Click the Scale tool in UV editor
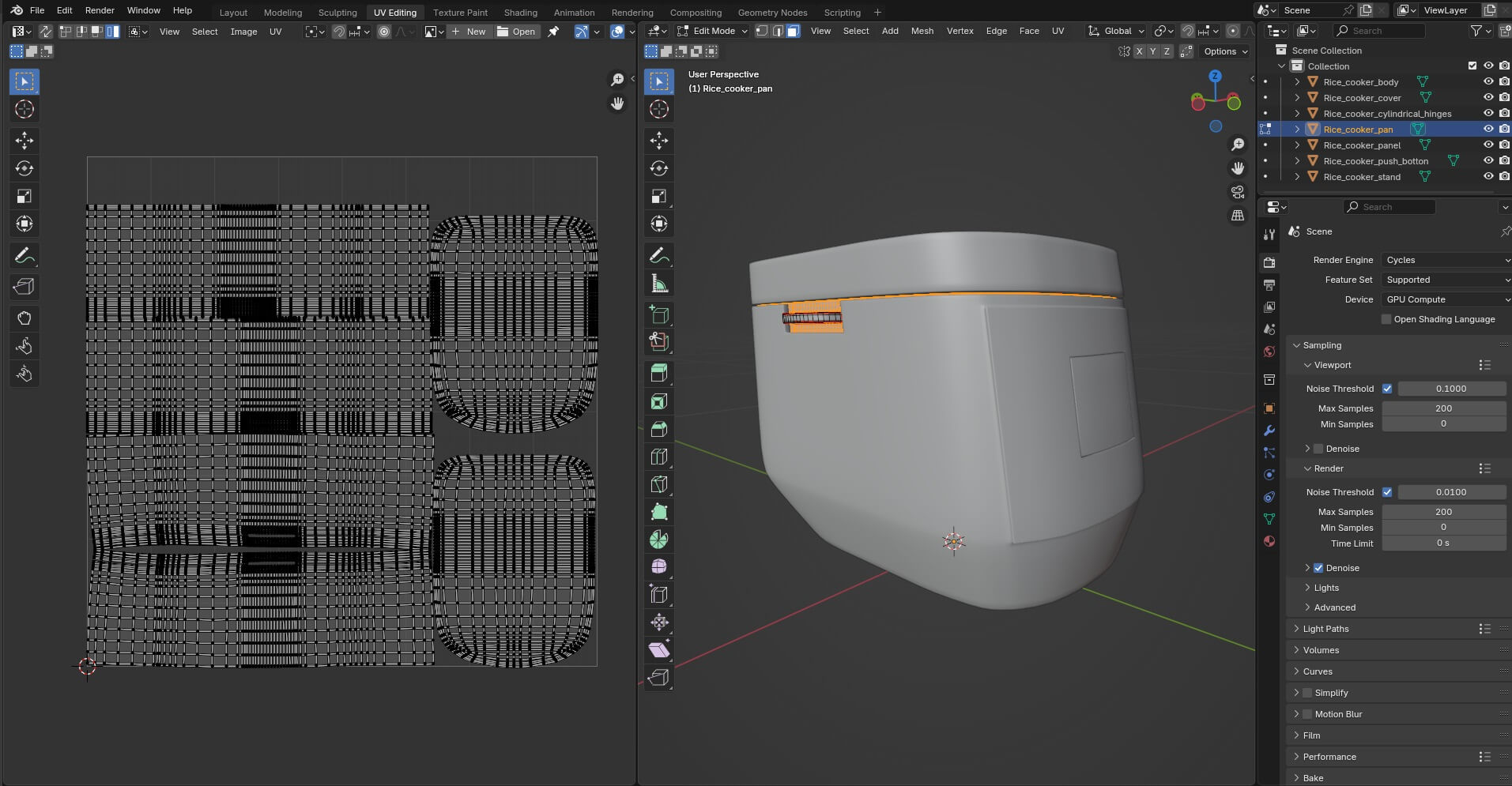 coord(25,196)
